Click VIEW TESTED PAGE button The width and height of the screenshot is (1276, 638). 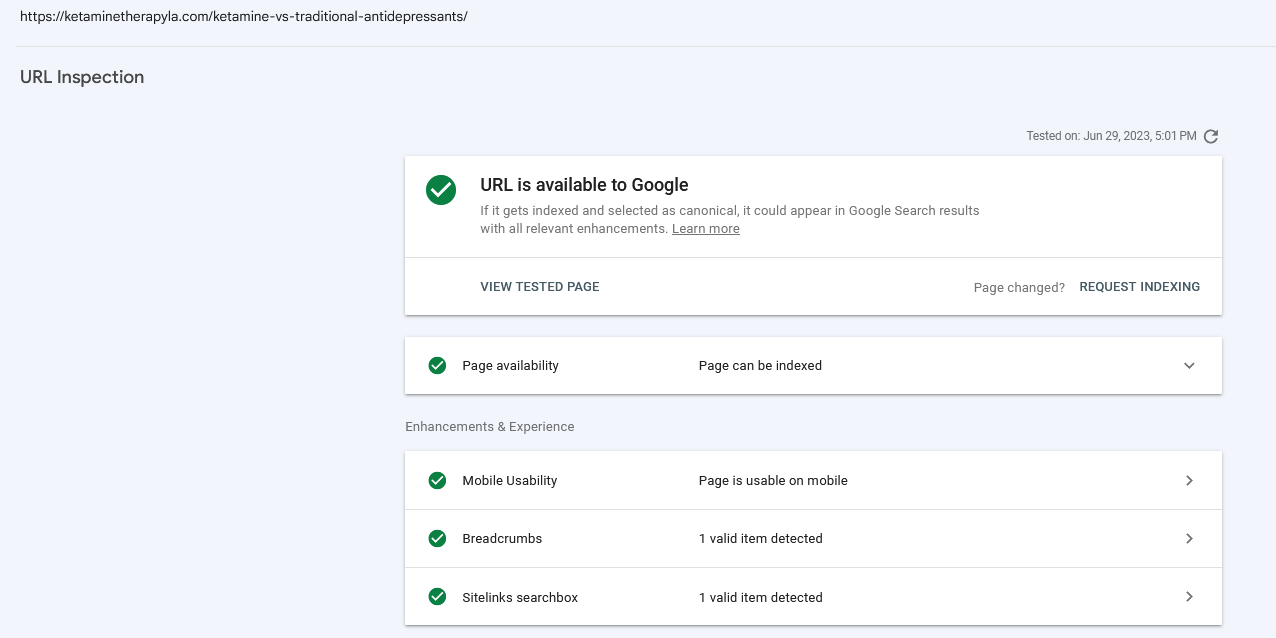point(540,287)
